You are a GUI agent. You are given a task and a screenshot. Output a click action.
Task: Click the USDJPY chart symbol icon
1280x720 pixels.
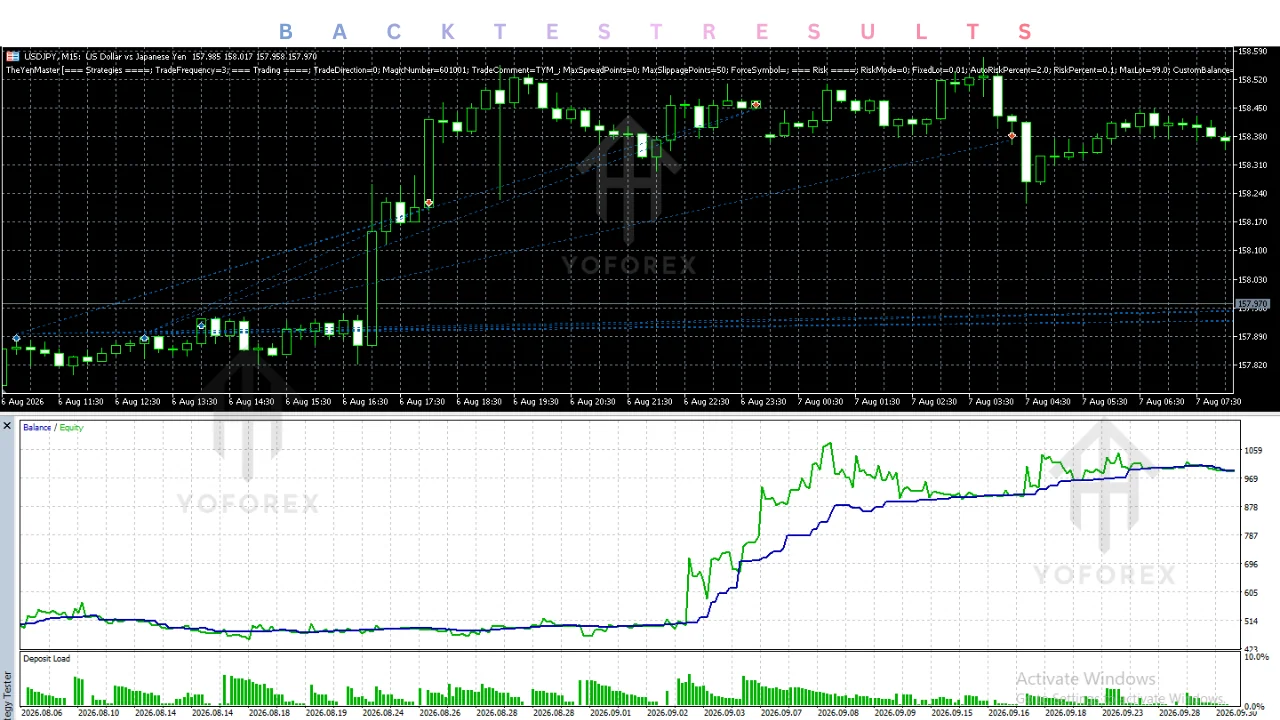(12, 56)
